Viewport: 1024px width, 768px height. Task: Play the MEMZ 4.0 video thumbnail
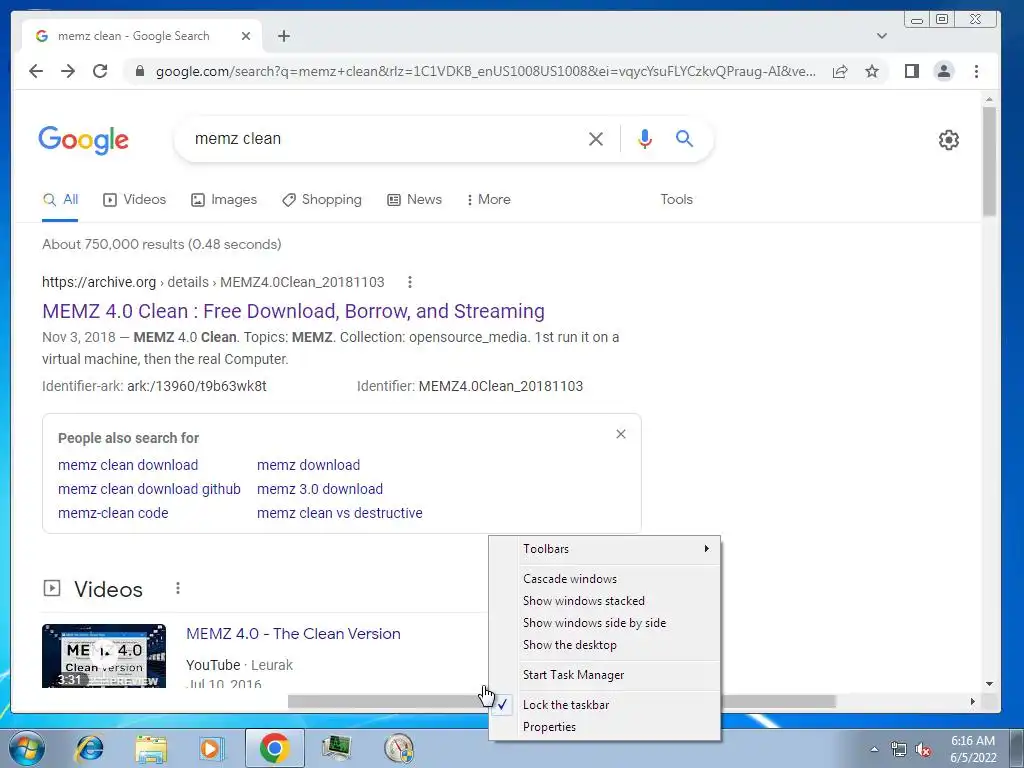[104, 656]
